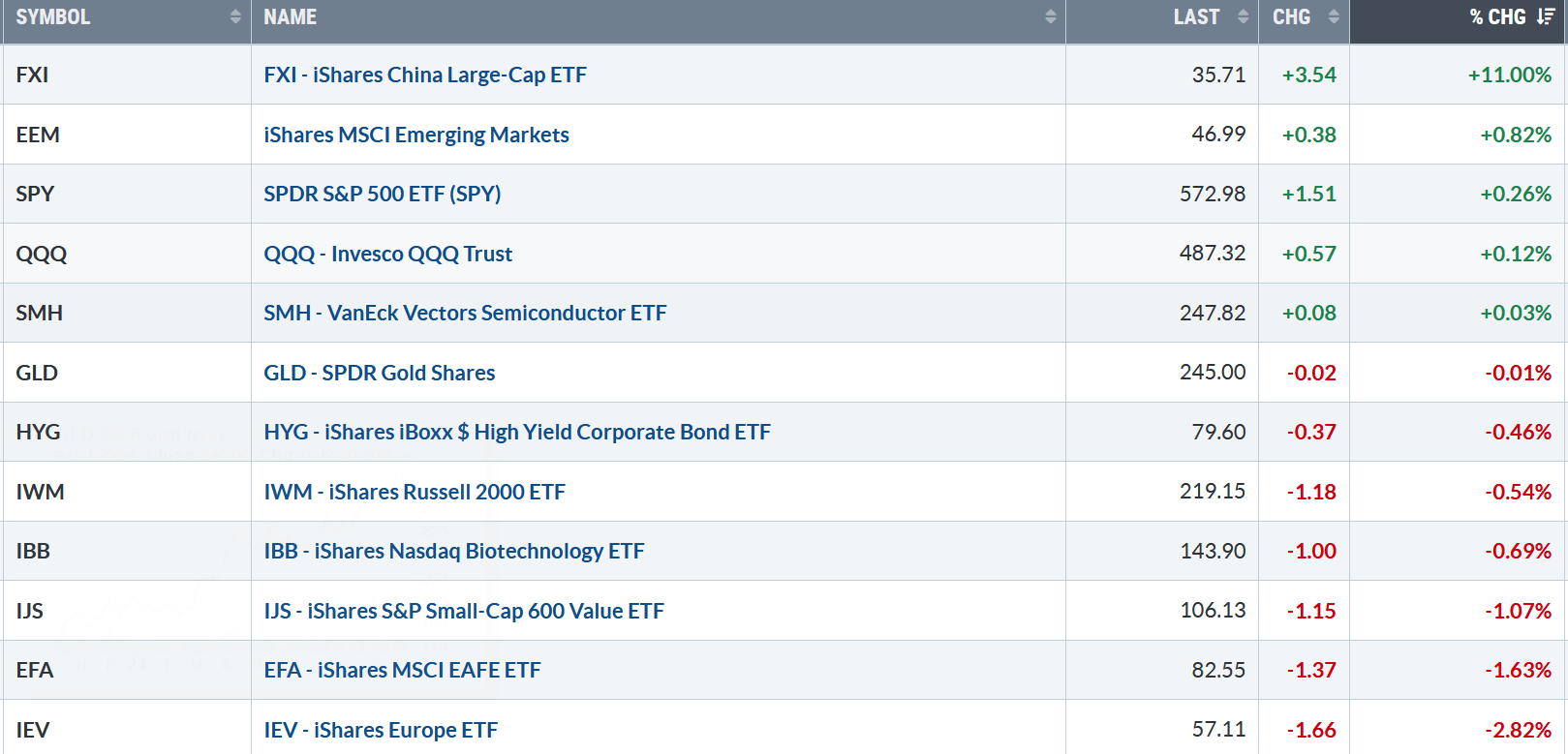Click the LAST column header label
This screenshot has width=1568, height=754.
tap(1197, 17)
